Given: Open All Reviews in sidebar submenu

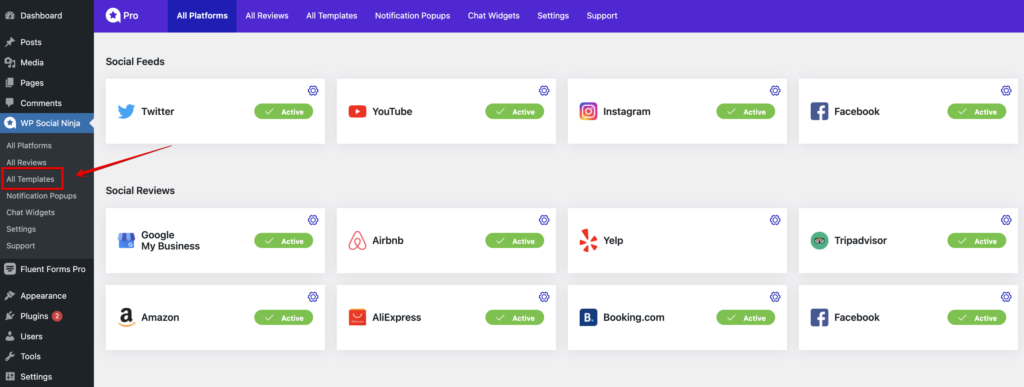Looking at the screenshot, I should tap(27, 163).
